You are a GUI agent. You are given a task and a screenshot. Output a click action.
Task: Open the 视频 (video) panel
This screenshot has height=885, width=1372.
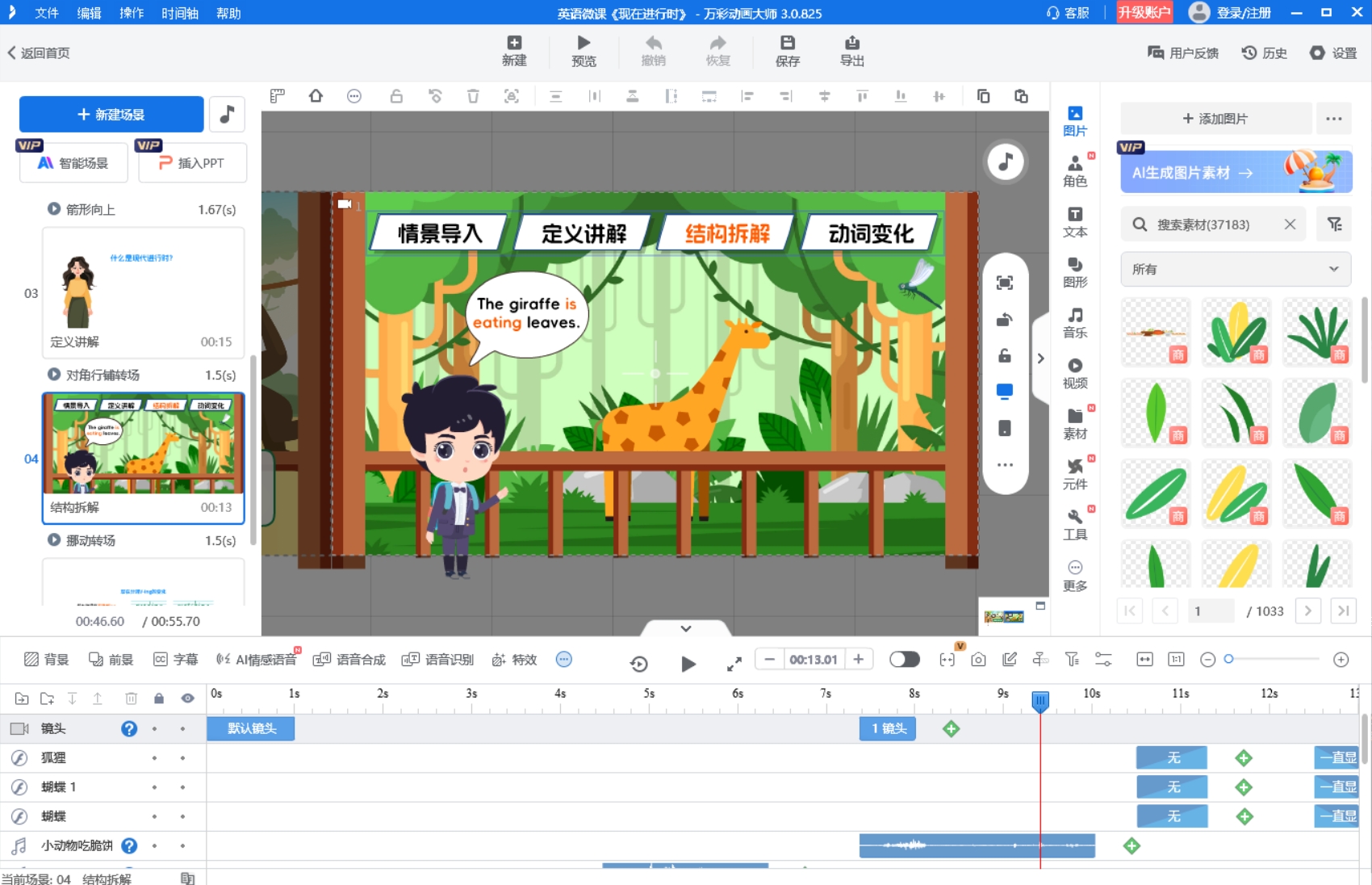pos(1076,374)
